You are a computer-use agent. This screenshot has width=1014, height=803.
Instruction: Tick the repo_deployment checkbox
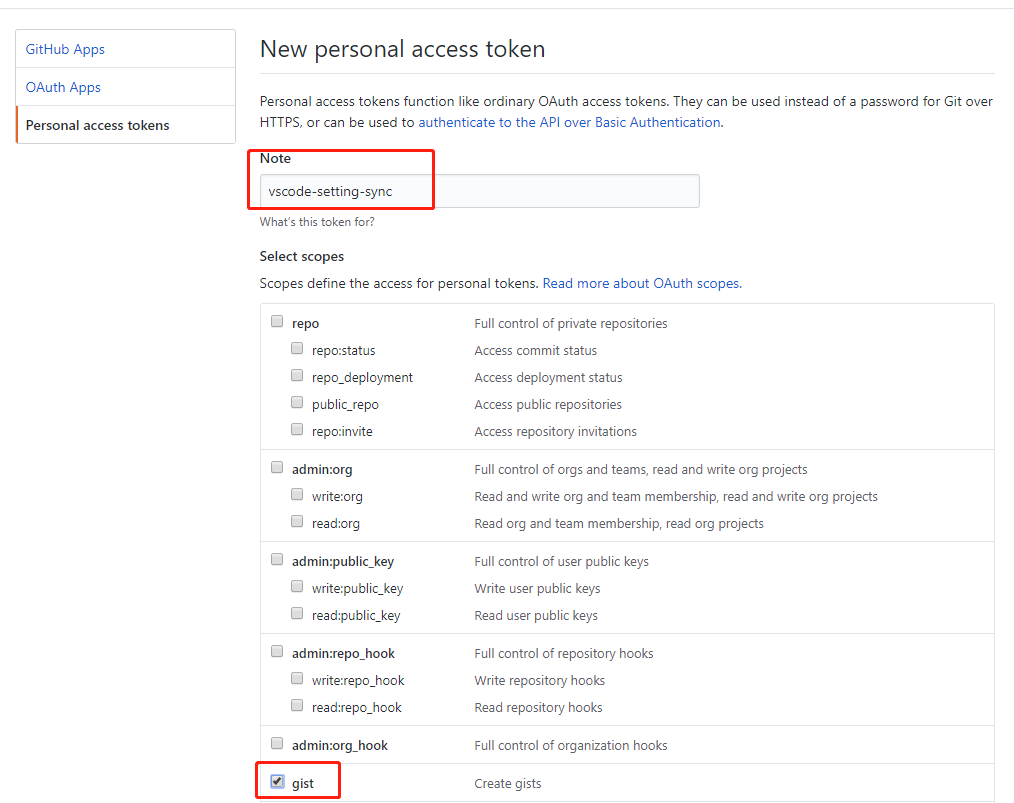click(297, 376)
